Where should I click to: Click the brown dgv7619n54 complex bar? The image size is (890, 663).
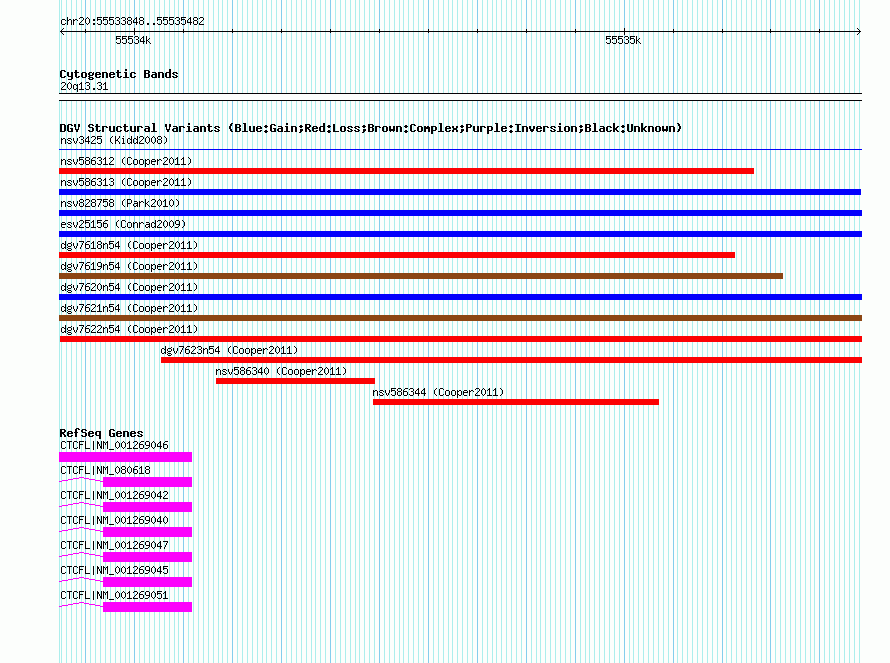421,276
